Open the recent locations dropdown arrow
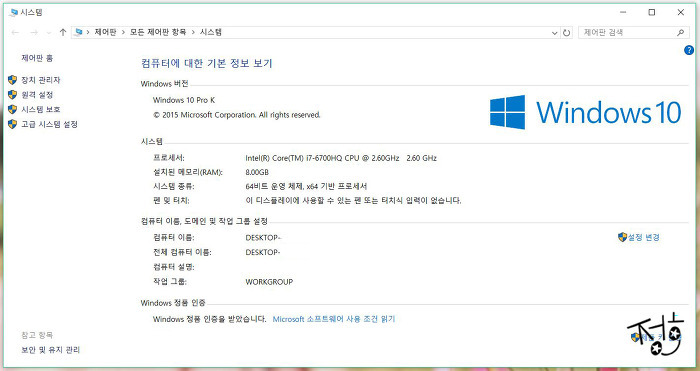Viewport: 700px width, 371px height. click(49, 33)
